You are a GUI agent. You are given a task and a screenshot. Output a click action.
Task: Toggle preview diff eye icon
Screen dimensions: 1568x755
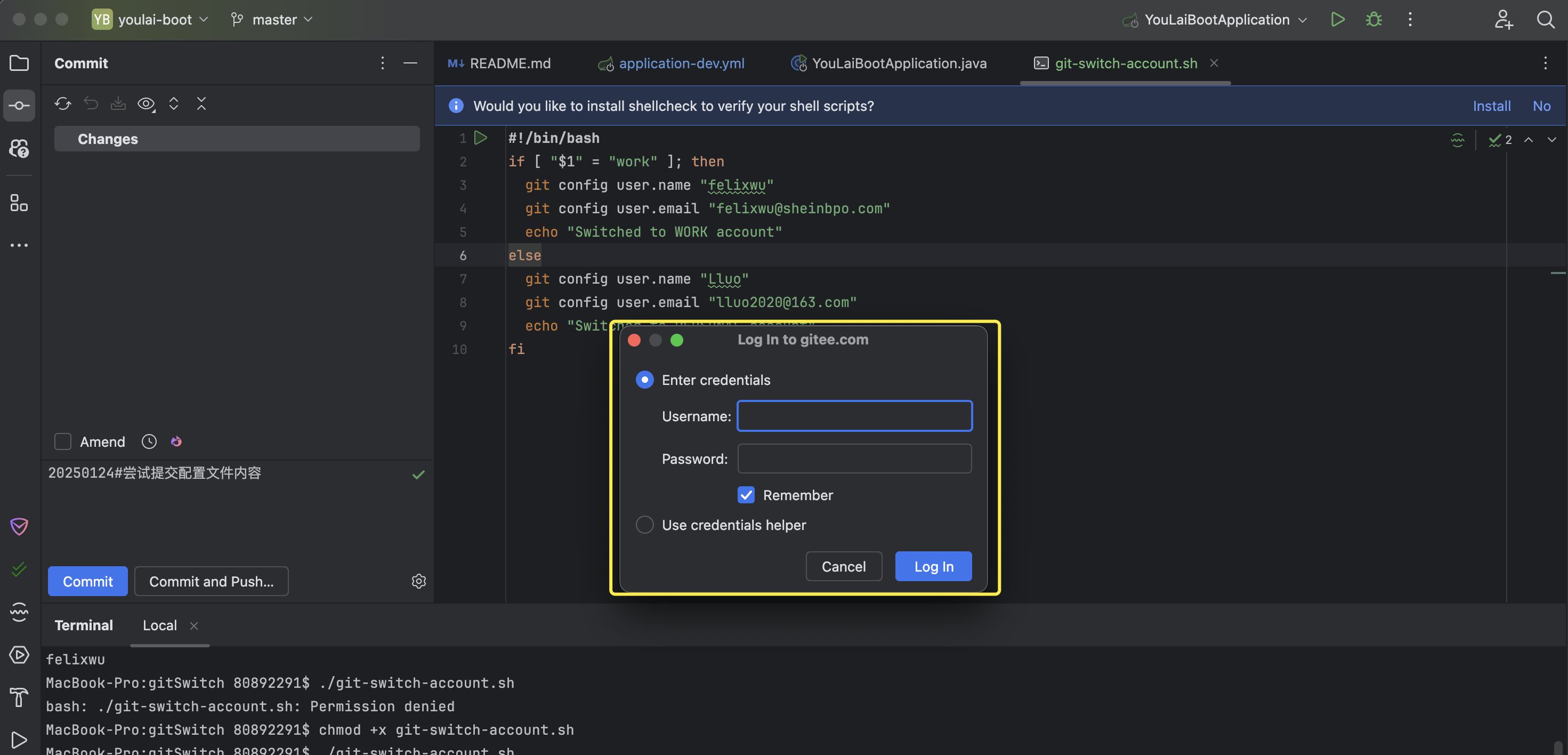click(146, 103)
